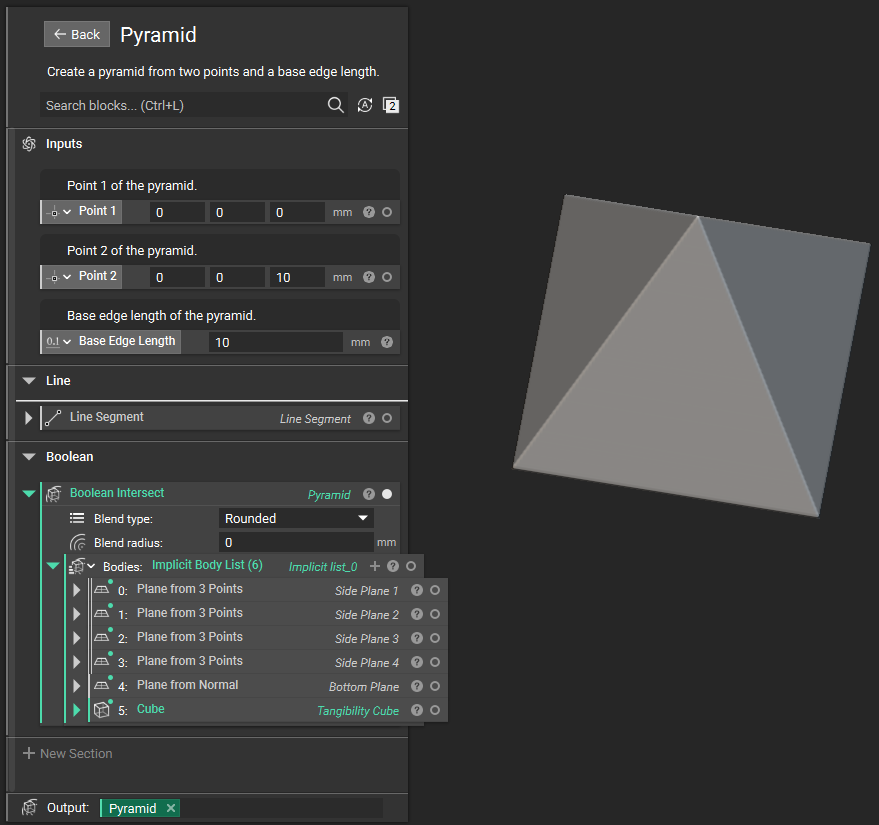The width and height of the screenshot is (879, 825).
Task: Click the Back button
Action: point(77,34)
